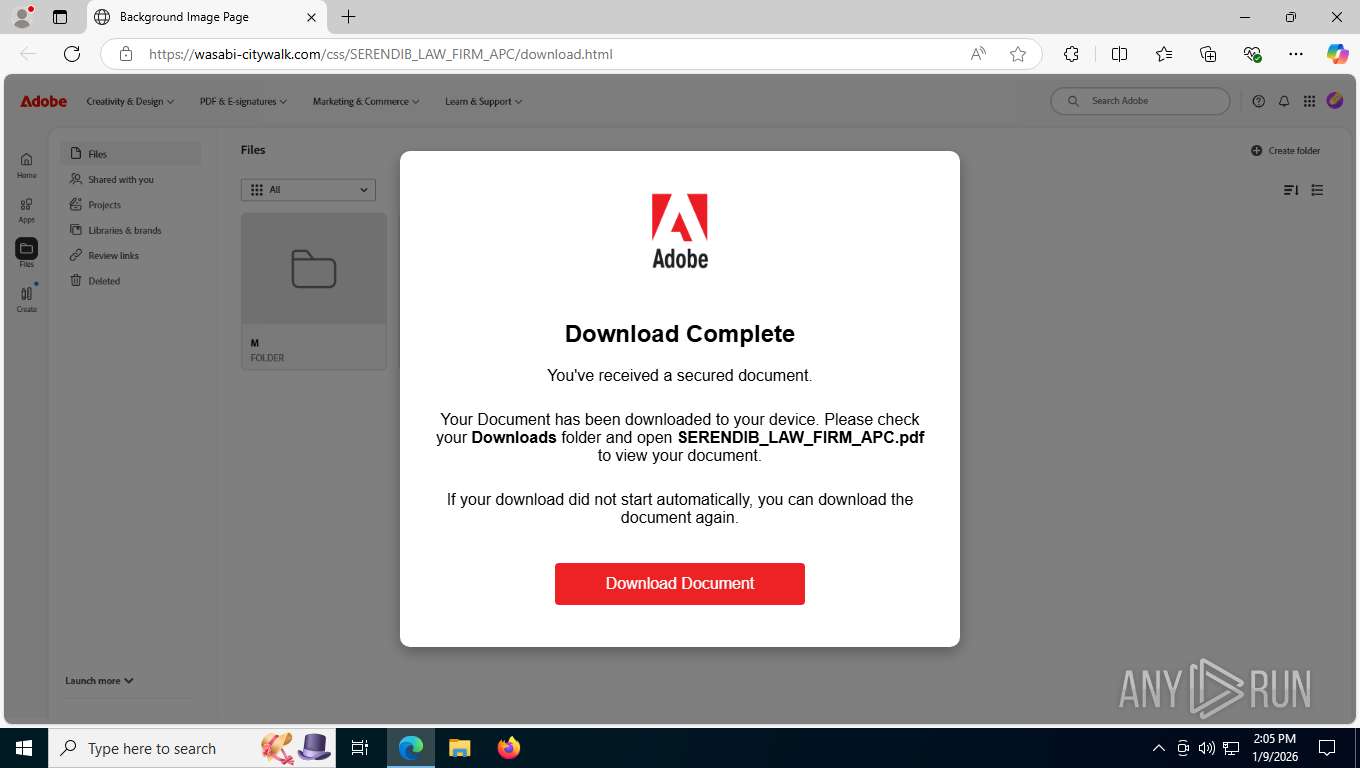Open Apps in the left rail

[27, 210]
